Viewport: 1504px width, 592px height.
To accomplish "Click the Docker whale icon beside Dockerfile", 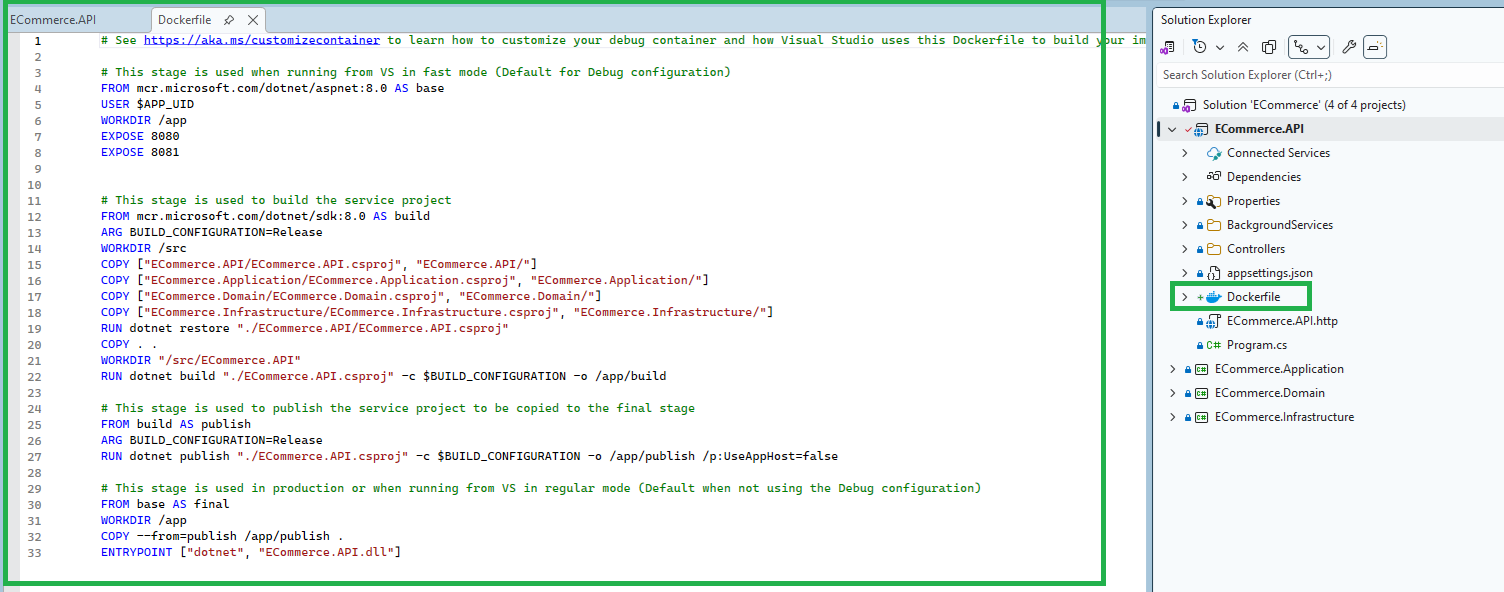I will click(1214, 297).
